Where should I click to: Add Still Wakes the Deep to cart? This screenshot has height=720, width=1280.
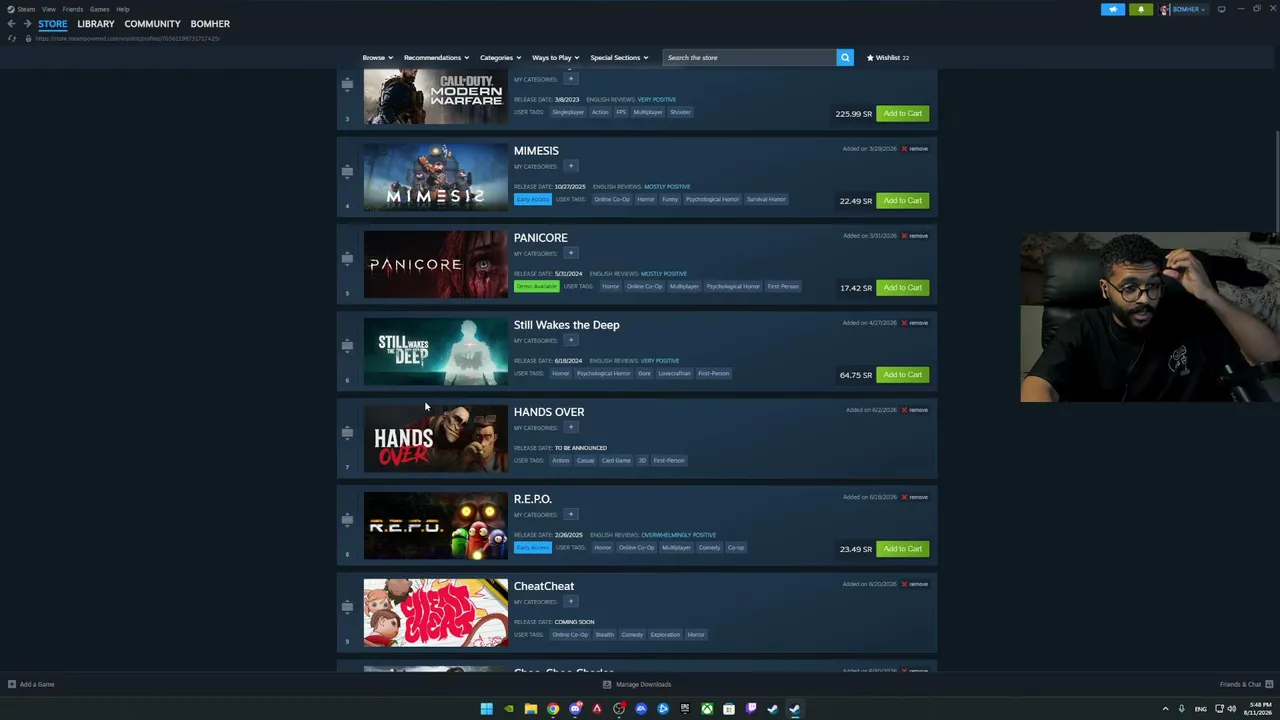coord(902,374)
